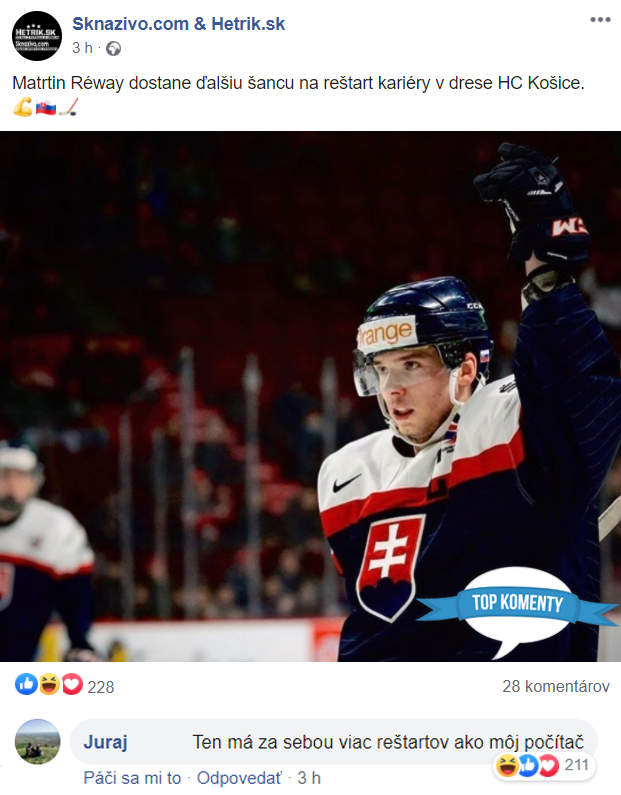
Task: Like the comment via Páči sa mi to
Action: coord(132,778)
